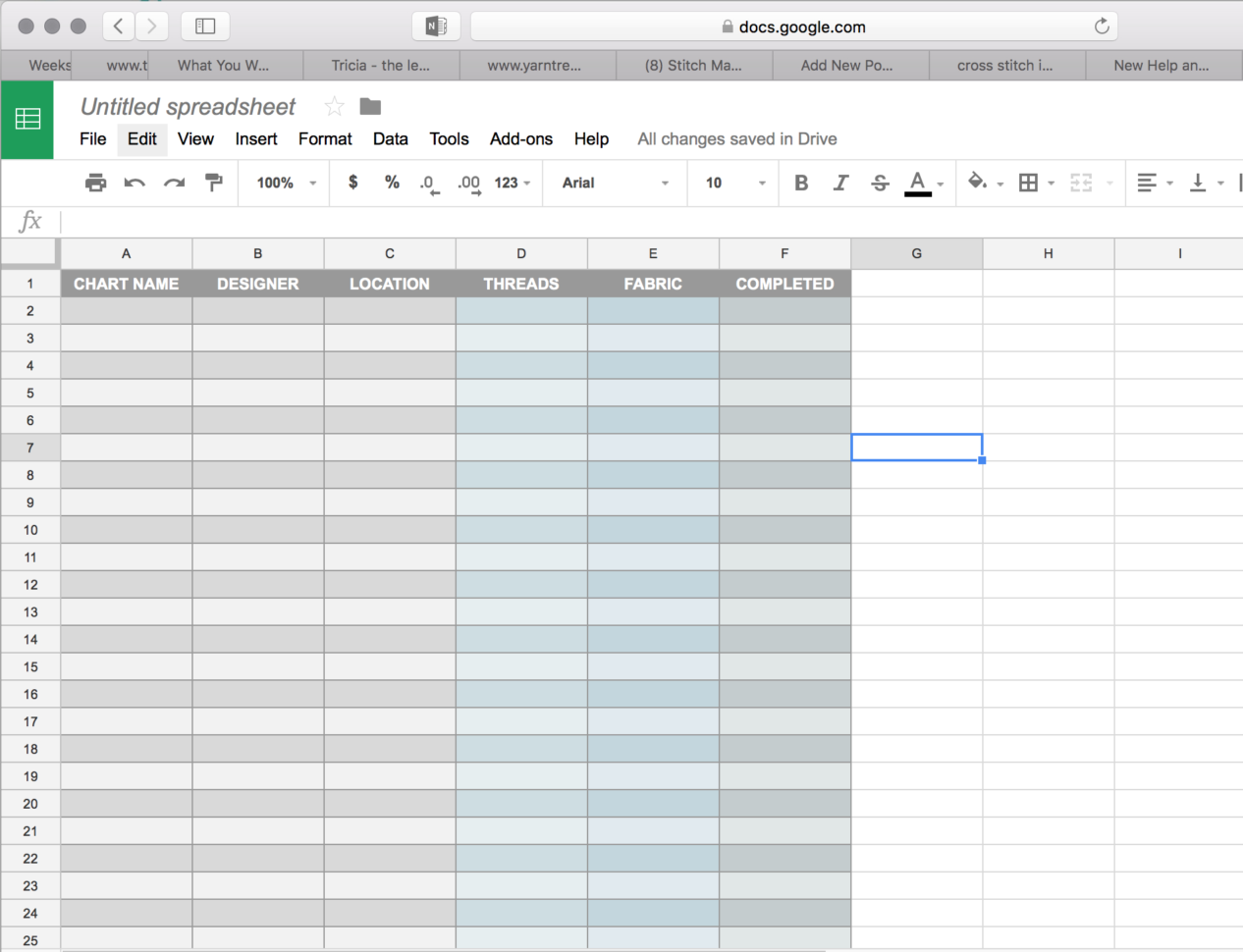Click 'All changes saved in Drive' link
Viewport: 1243px width, 952px height.
tap(736, 138)
